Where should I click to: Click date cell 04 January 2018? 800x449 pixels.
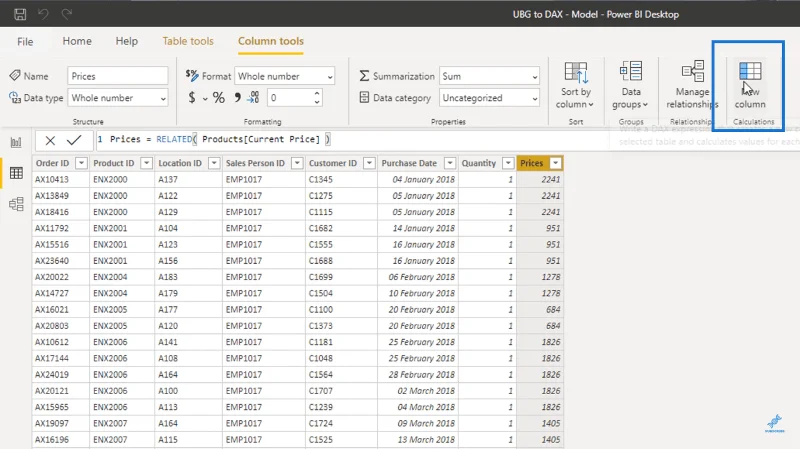[x=418, y=180]
